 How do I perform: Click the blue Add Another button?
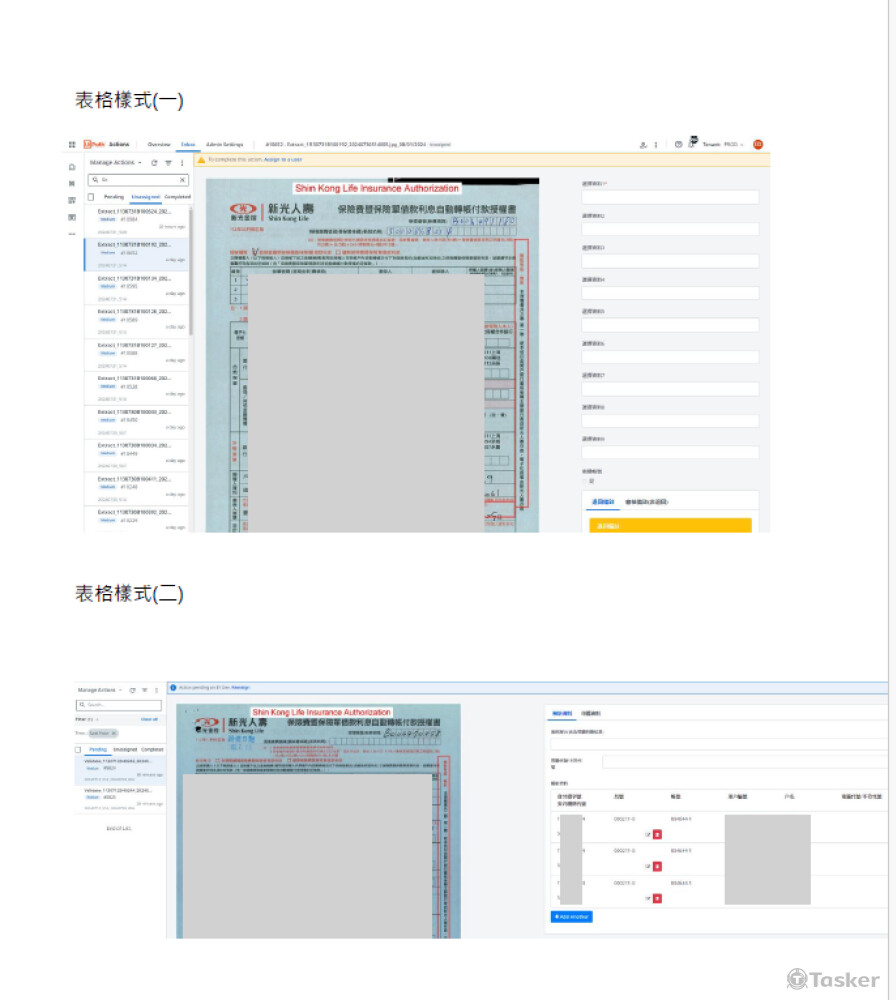click(x=572, y=916)
